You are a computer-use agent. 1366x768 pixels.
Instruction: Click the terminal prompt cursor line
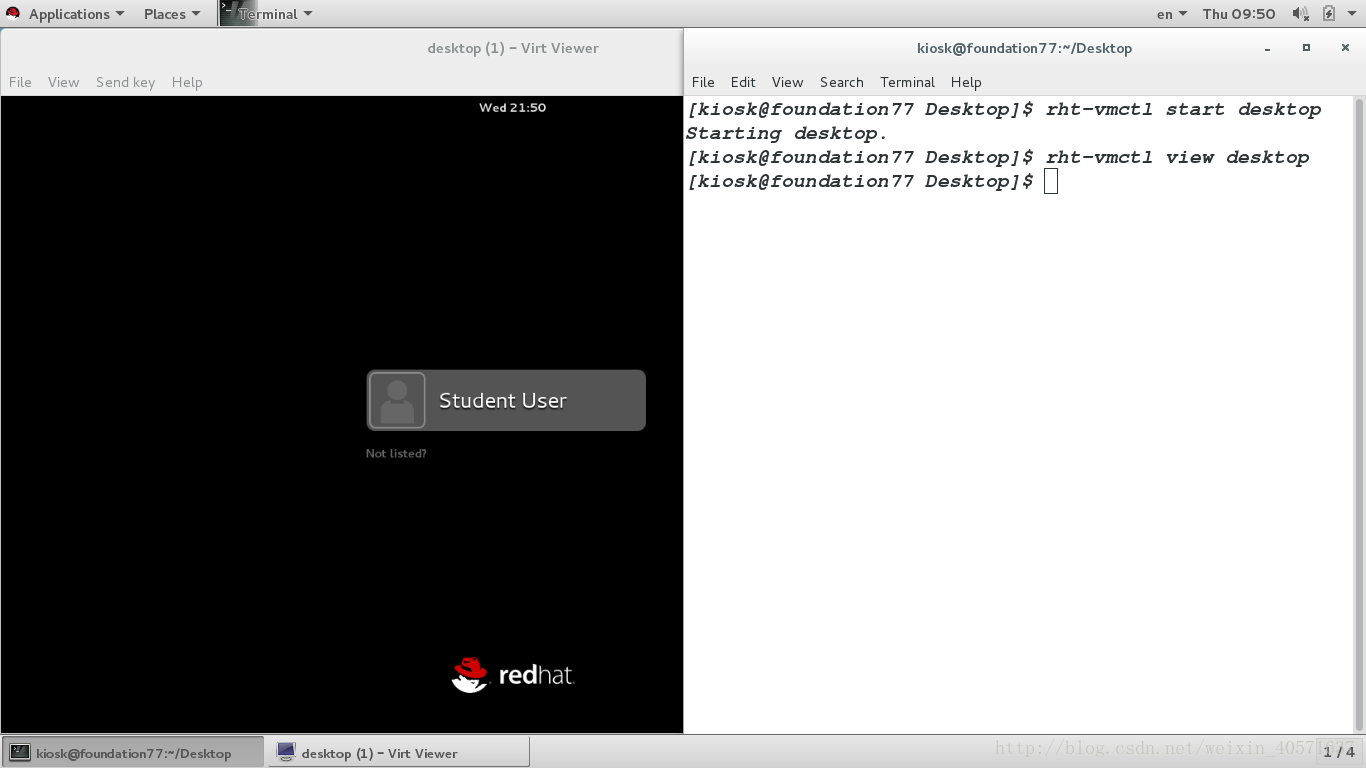point(872,181)
